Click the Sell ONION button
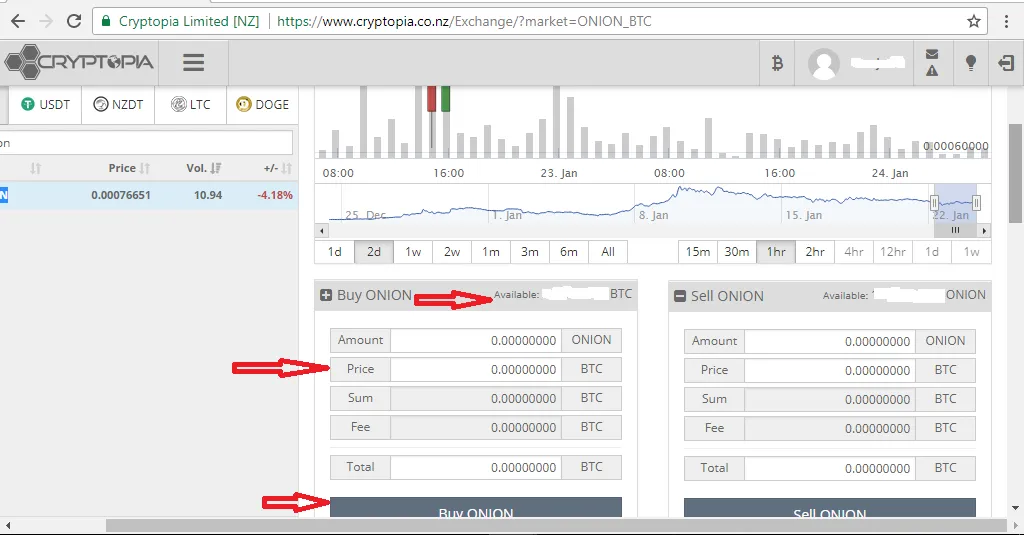The width and height of the screenshot is (1024, 535). [x=829, y=510]
